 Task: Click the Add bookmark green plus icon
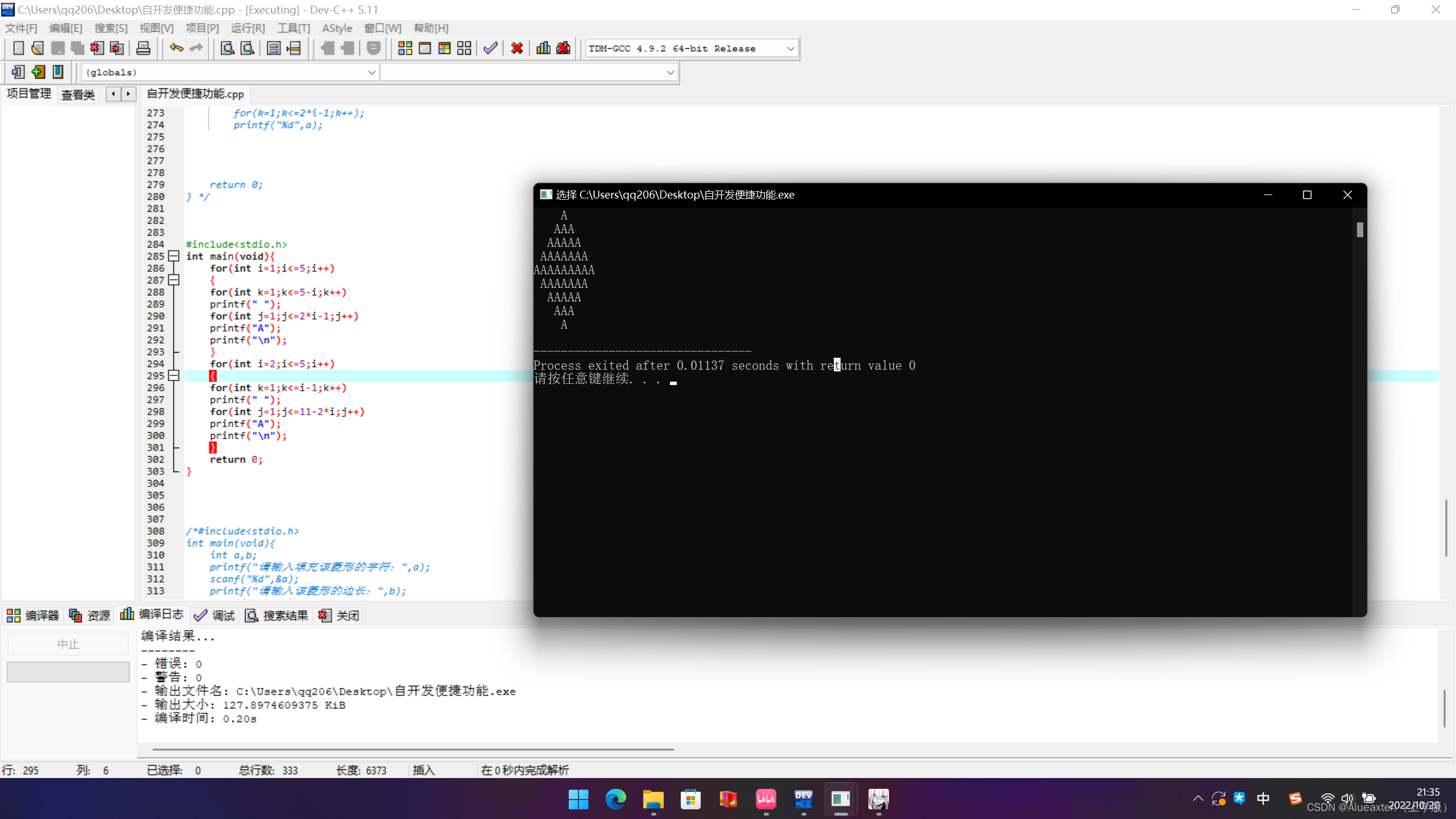pos(38,72)
